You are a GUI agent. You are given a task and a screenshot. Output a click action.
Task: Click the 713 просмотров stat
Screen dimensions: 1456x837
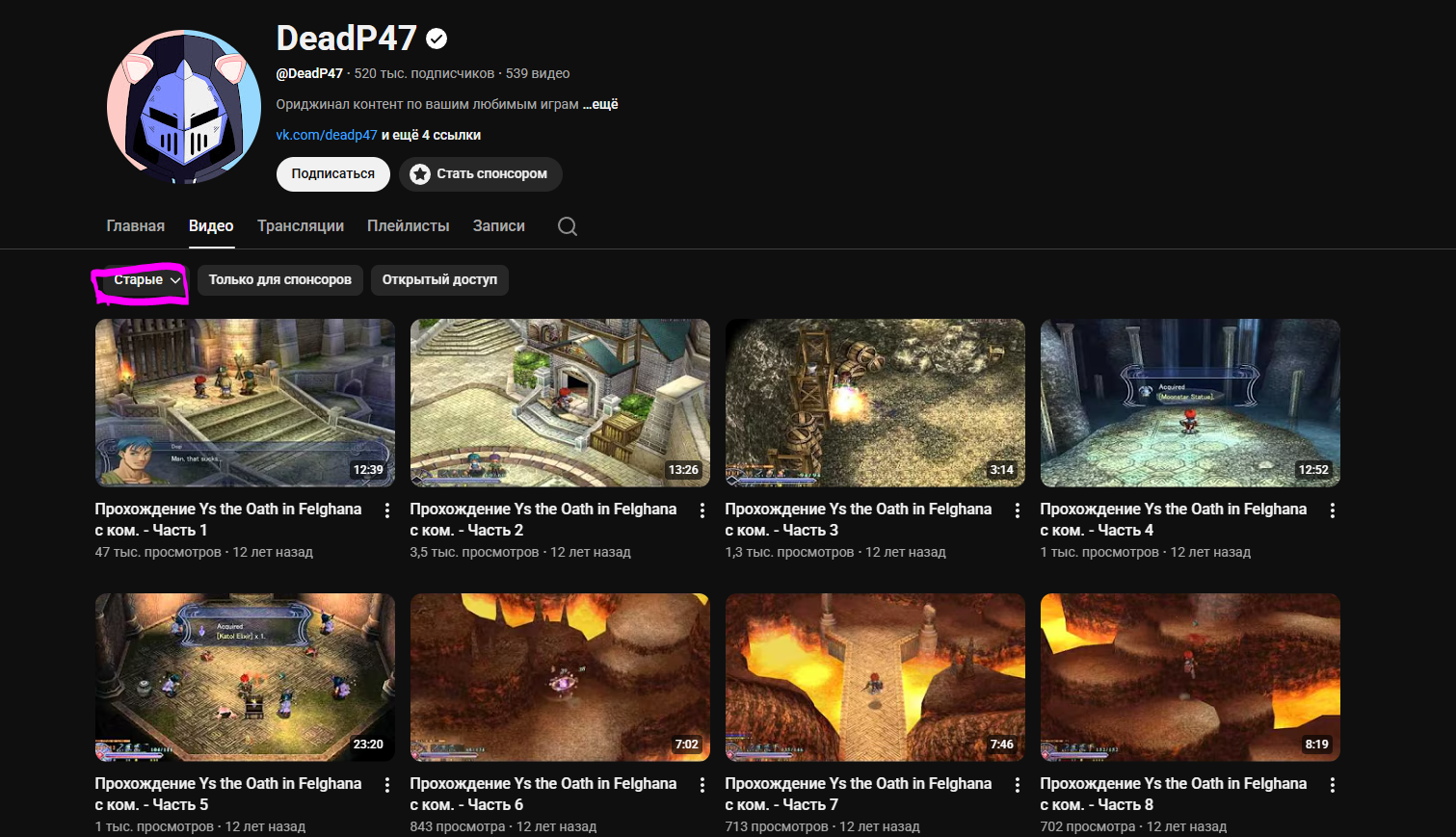click(x=777, y=827)
